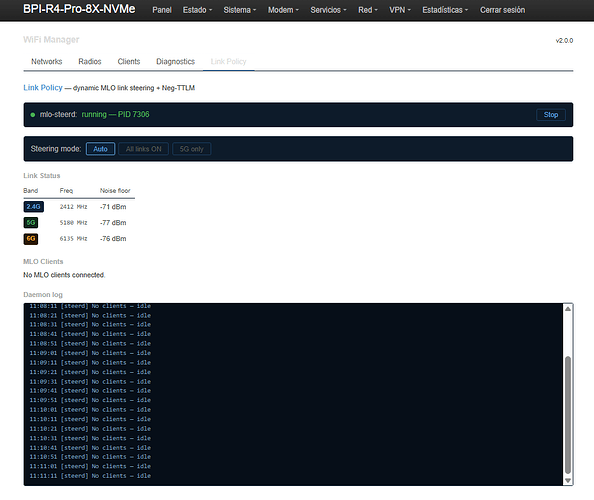
Task: Click the BPI-R4-Pro-8X-NVMe hostname title
Action: click(x=79, y=9)
